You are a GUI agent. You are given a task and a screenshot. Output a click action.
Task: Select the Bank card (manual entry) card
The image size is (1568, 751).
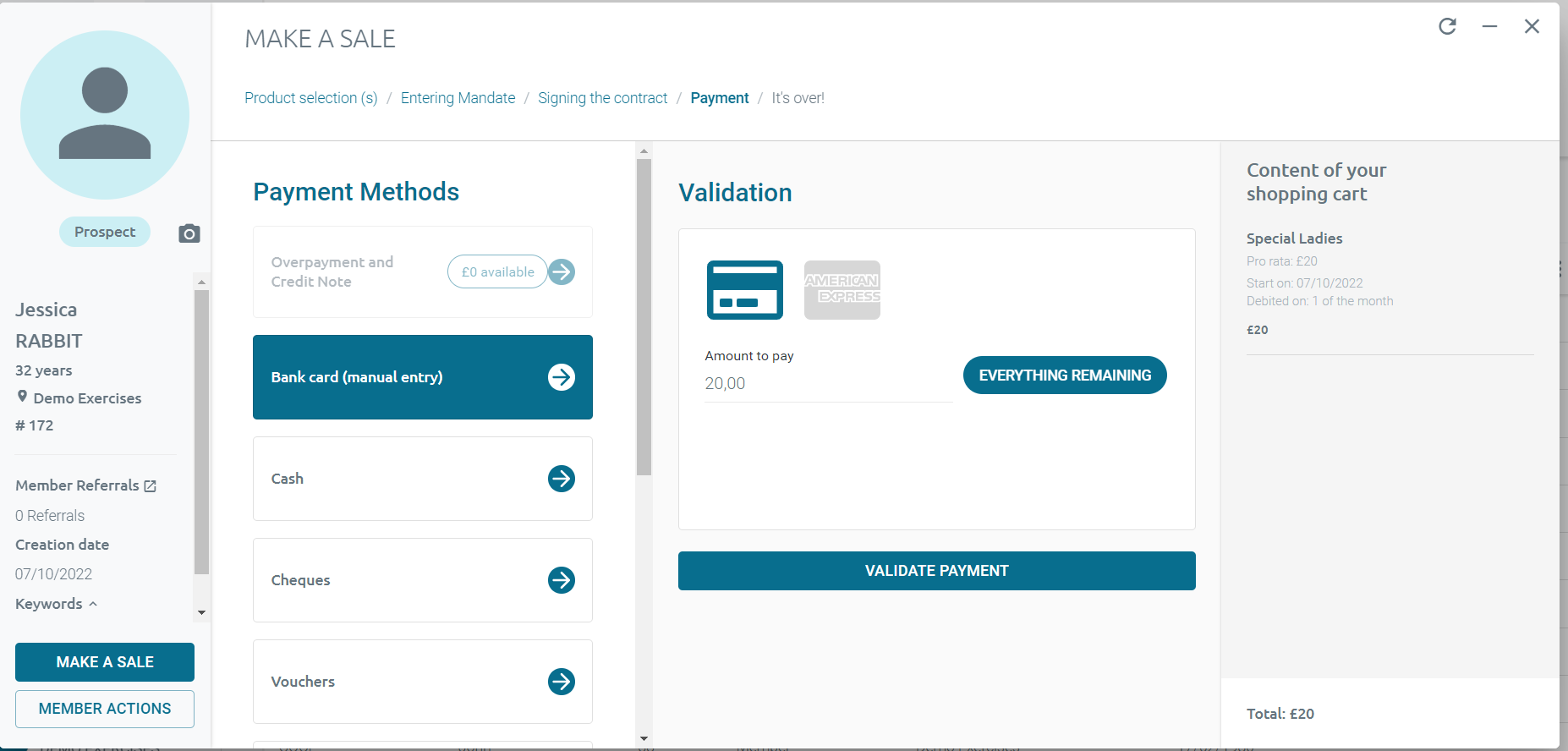pos(423,377)
